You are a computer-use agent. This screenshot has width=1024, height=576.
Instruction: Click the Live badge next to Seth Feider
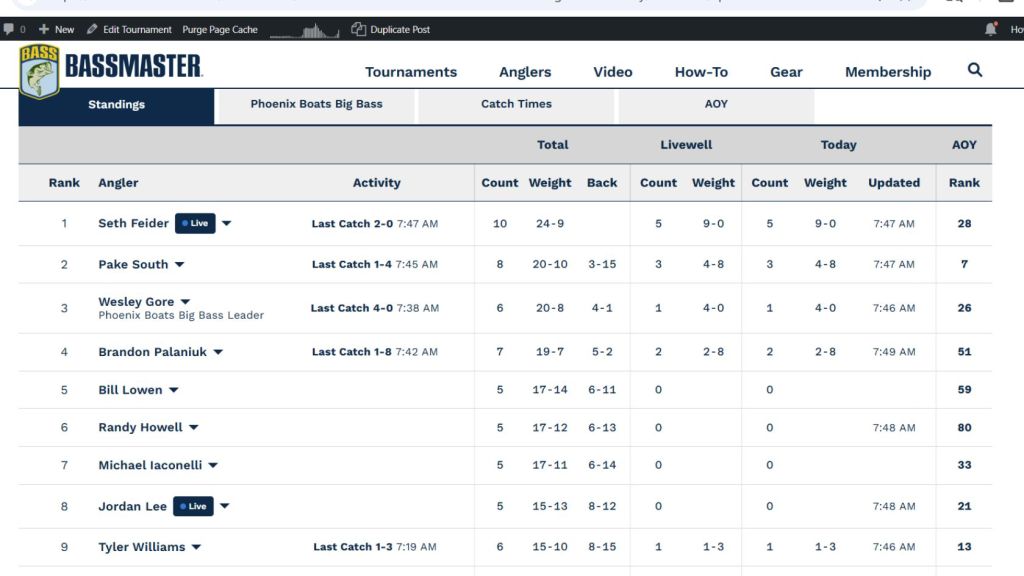click(195, 223)
